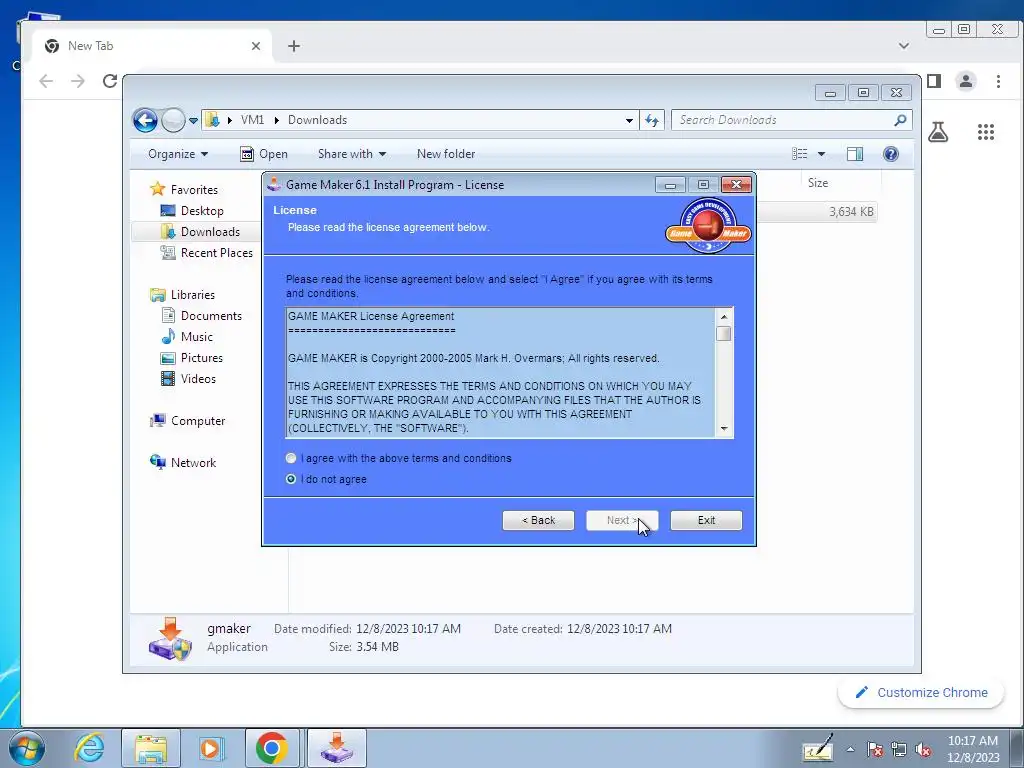Click the search magnifier icon in Explorer
The width and height of the screenshot is (1024, 768).
(x=901, y=120)
